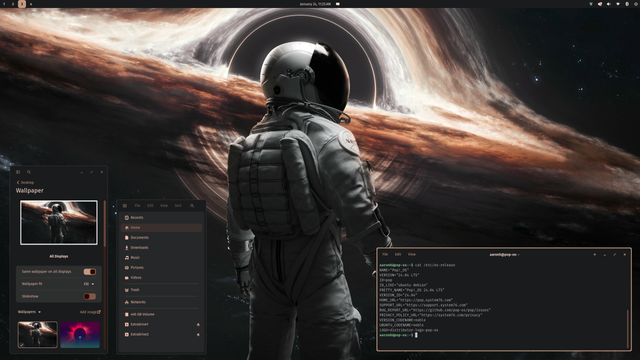Open the green tray icon in top panel
The image size is (640, 360).
point(591,4)
